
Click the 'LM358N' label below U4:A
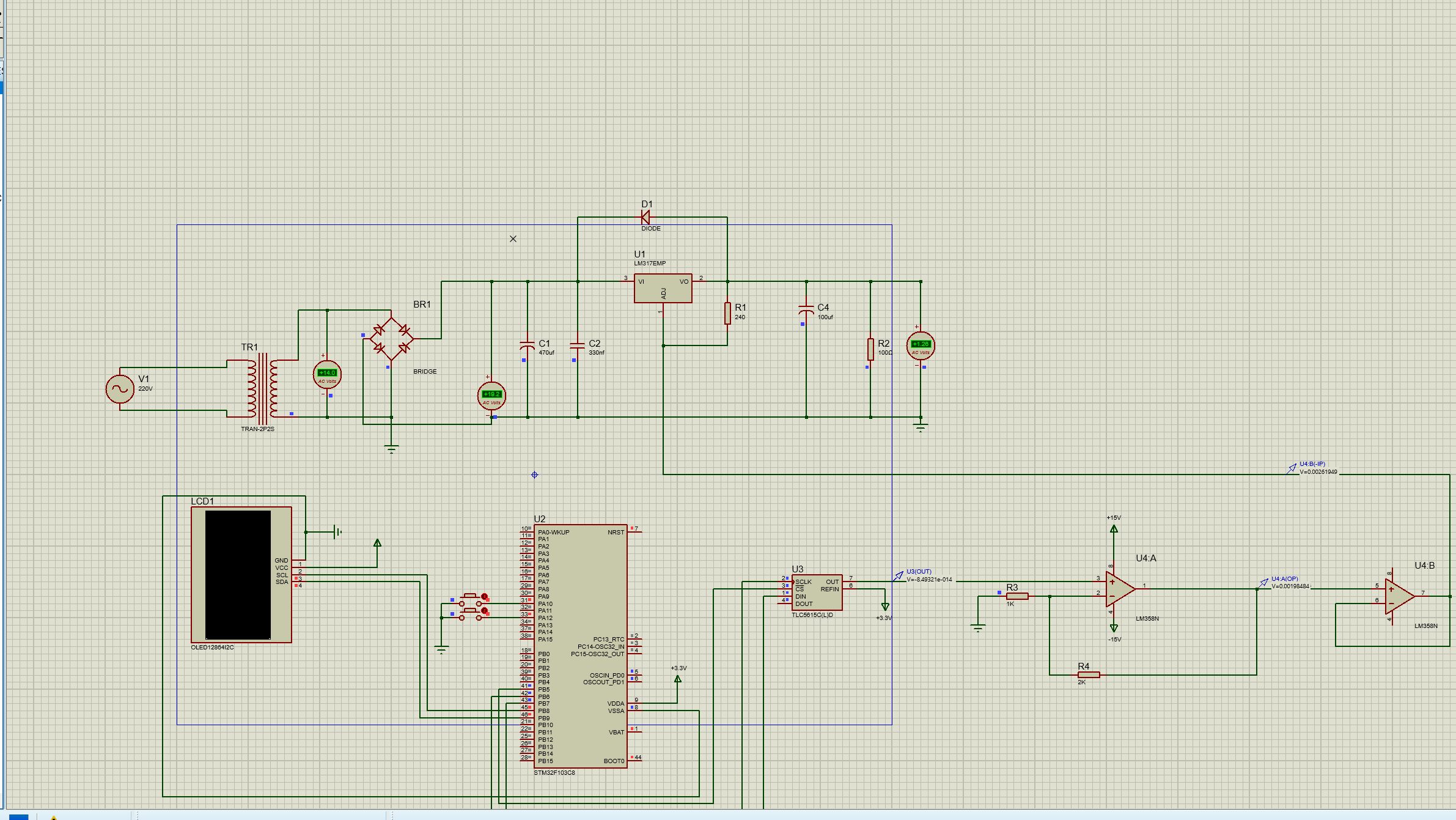(x=1147, y=619)
